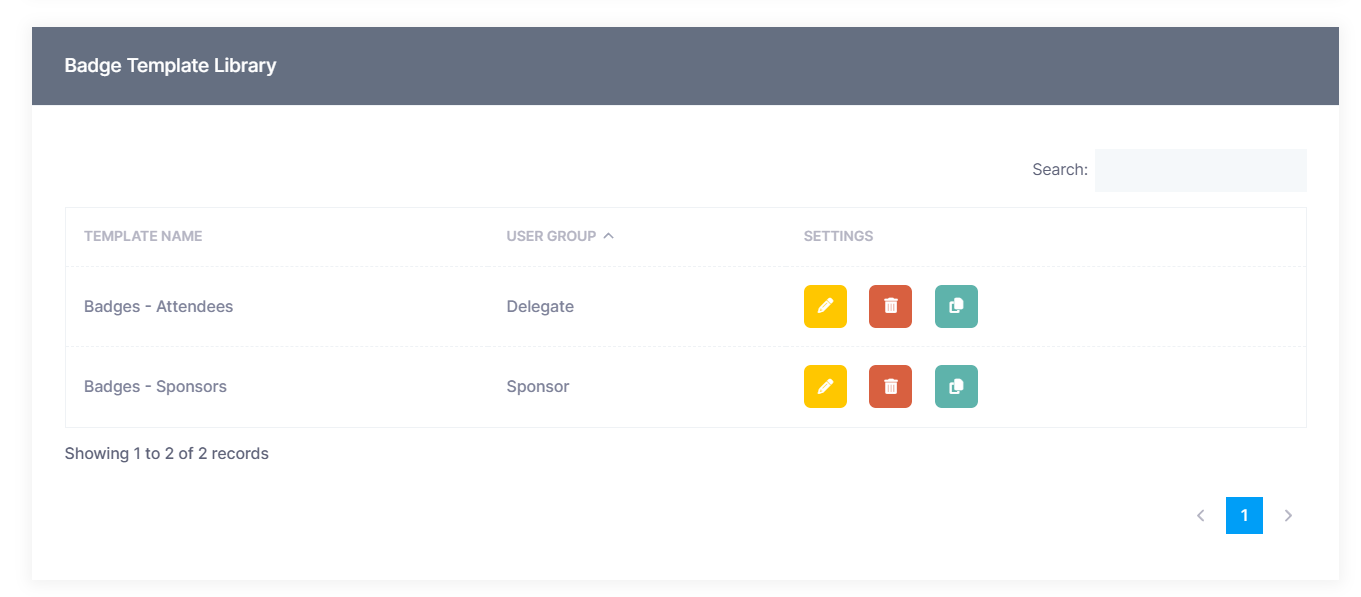The height and width of the screenshot is (597, 1361).
Task: Go to the next page arrow
Action: (x=1288, y=516)
